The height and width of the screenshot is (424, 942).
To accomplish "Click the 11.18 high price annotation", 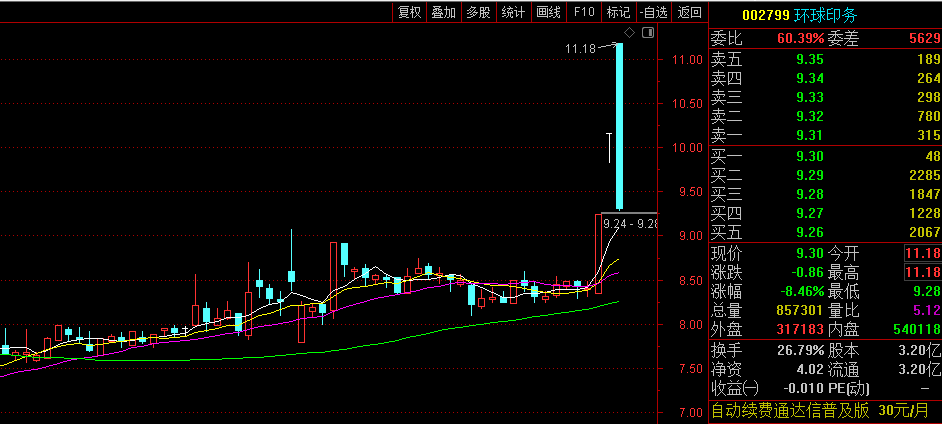I will click(580, 49).
